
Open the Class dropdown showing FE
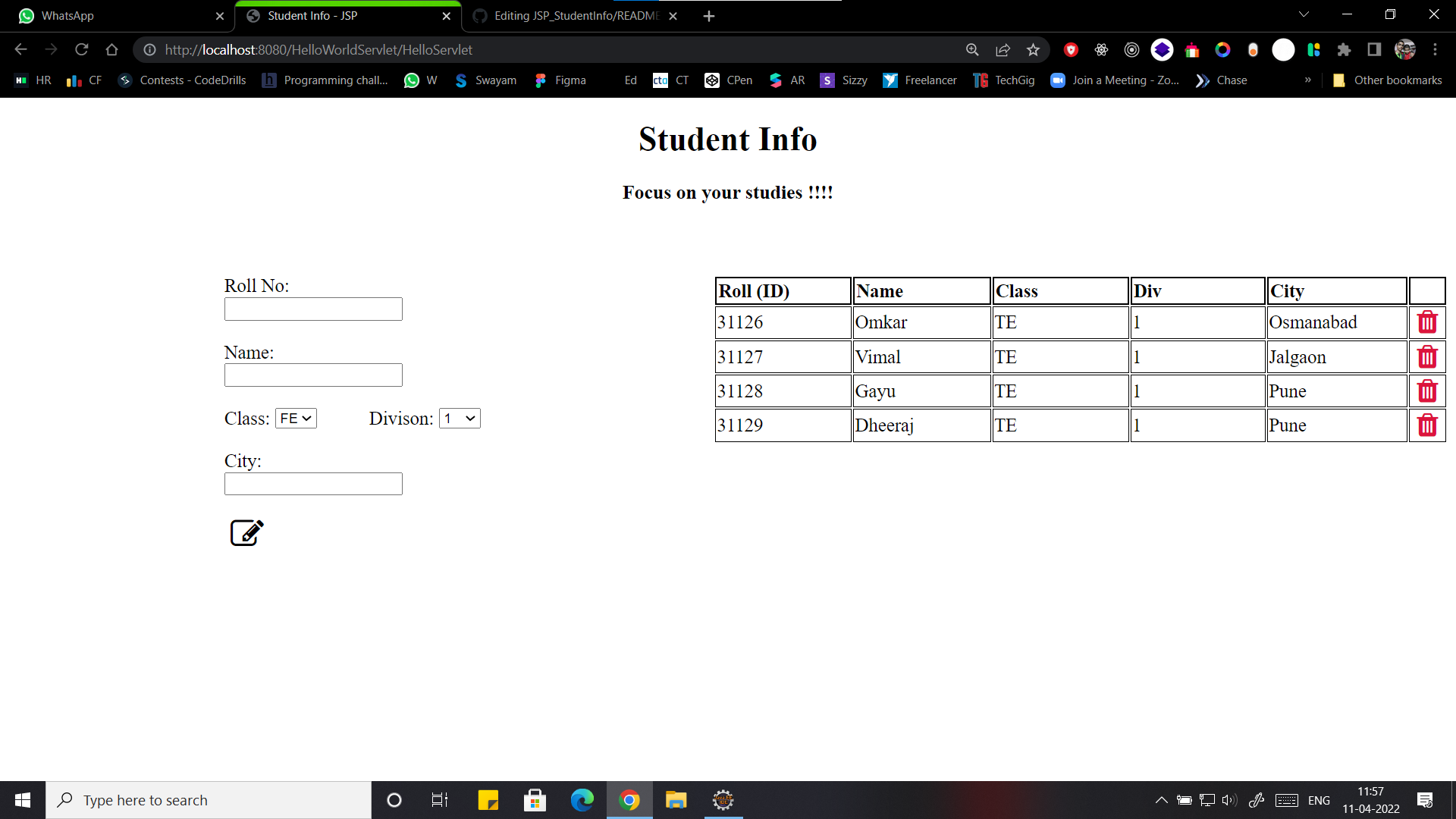click(295, 418)
